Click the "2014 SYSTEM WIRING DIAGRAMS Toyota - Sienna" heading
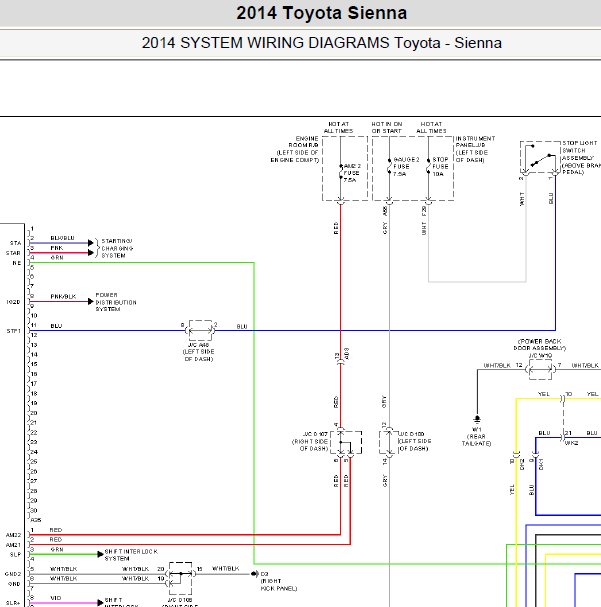Screen dimensions: 601x607 (321, 43)
